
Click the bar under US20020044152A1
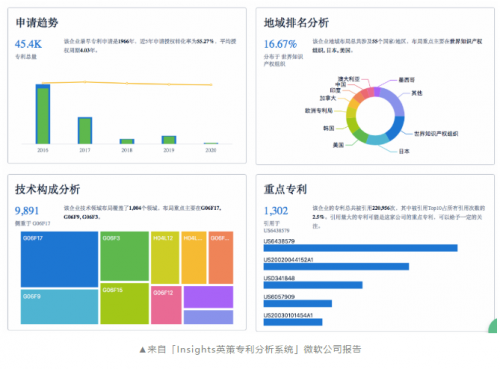point(336,266)
